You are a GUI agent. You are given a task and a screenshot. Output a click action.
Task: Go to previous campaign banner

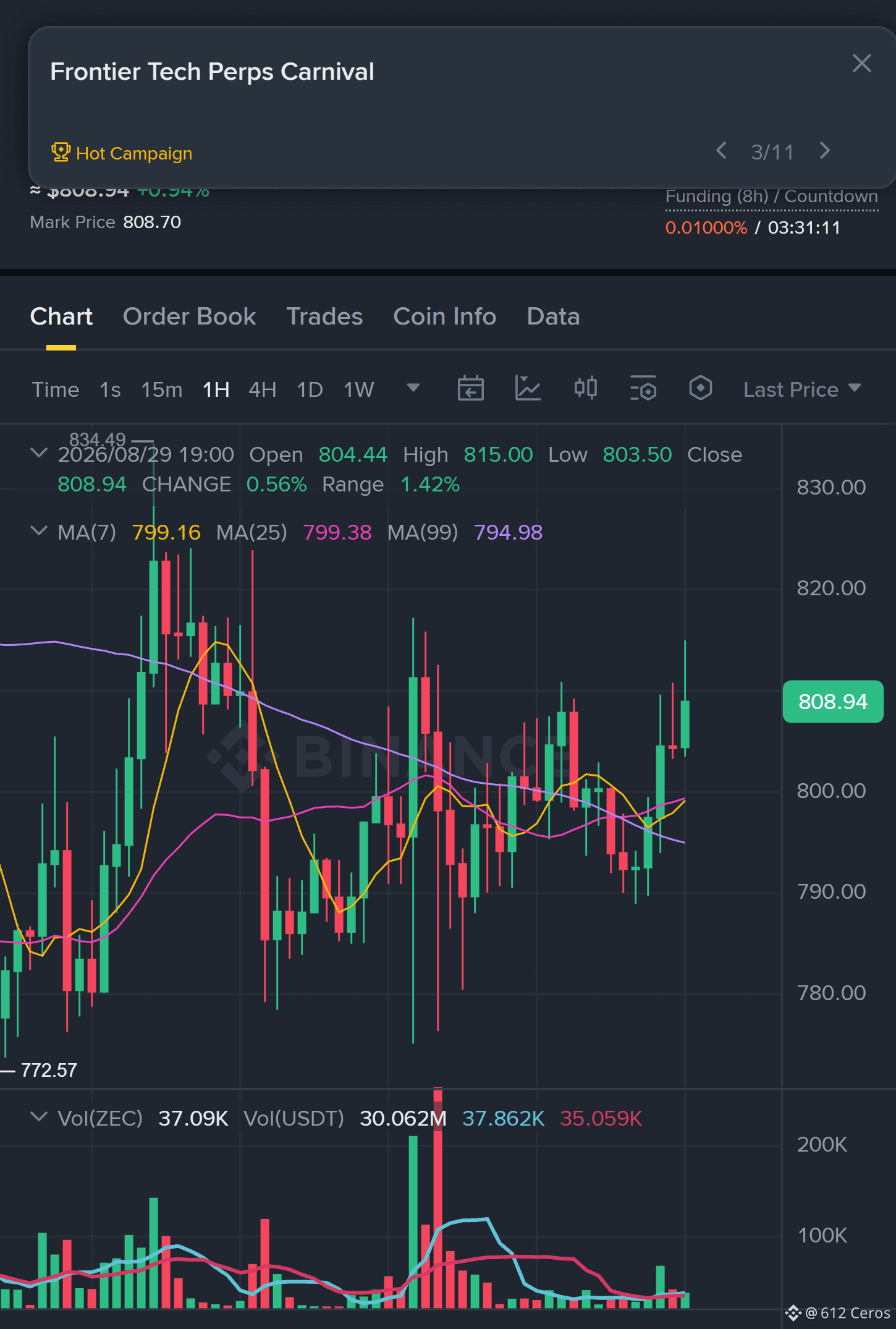721,151
